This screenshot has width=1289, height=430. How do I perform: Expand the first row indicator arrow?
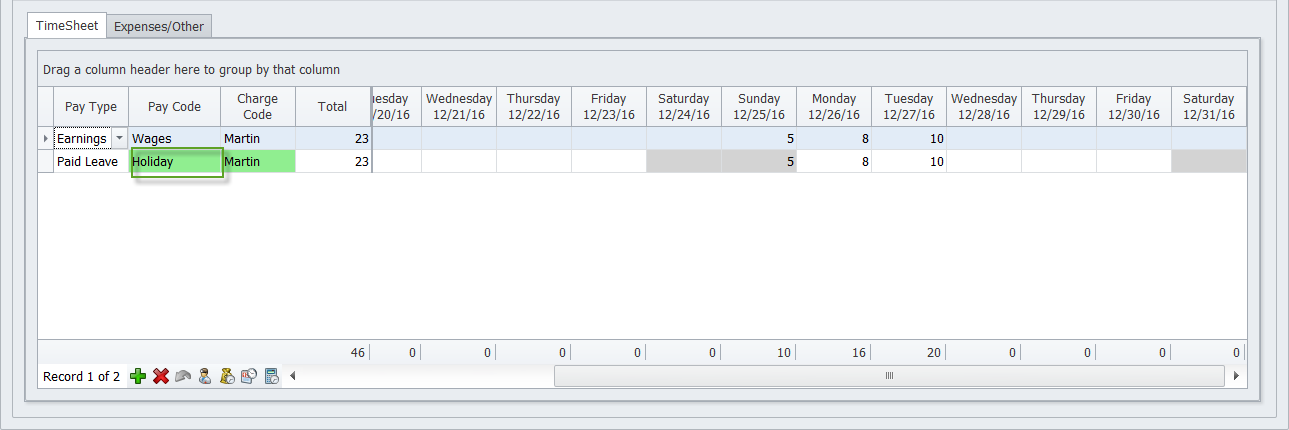pyautogui.click(x=45, y=138)
